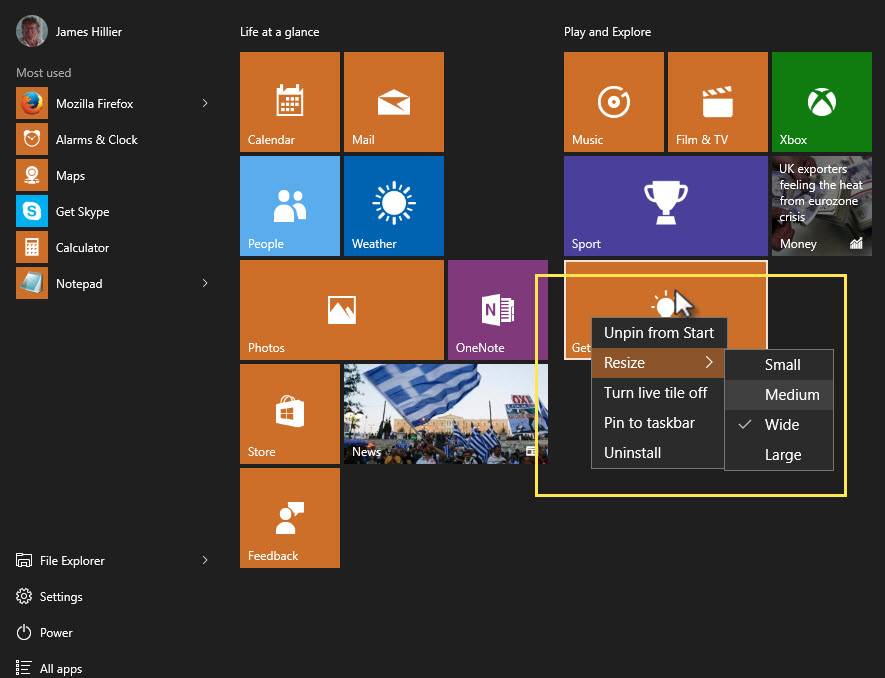Click the Power icon
The width and height of the screenshot is (885, 678).
(x=24, y=632)
